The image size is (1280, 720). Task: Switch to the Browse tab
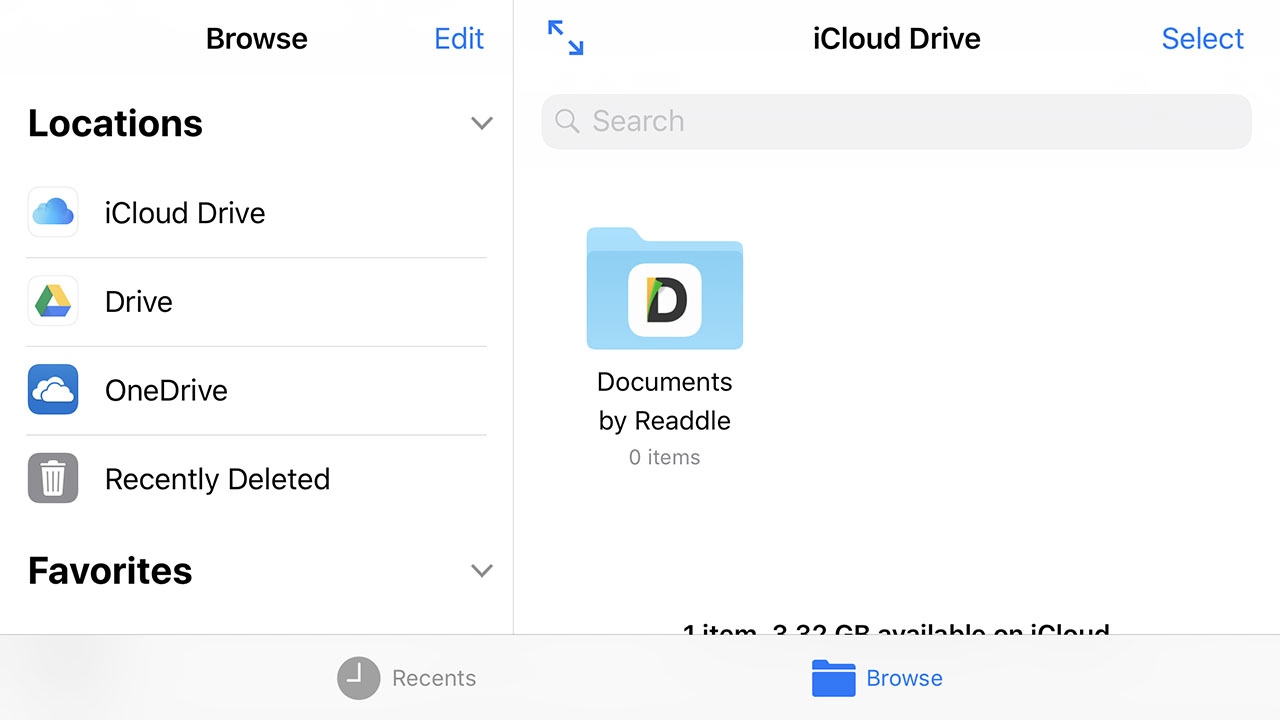(x=877, y=678)
